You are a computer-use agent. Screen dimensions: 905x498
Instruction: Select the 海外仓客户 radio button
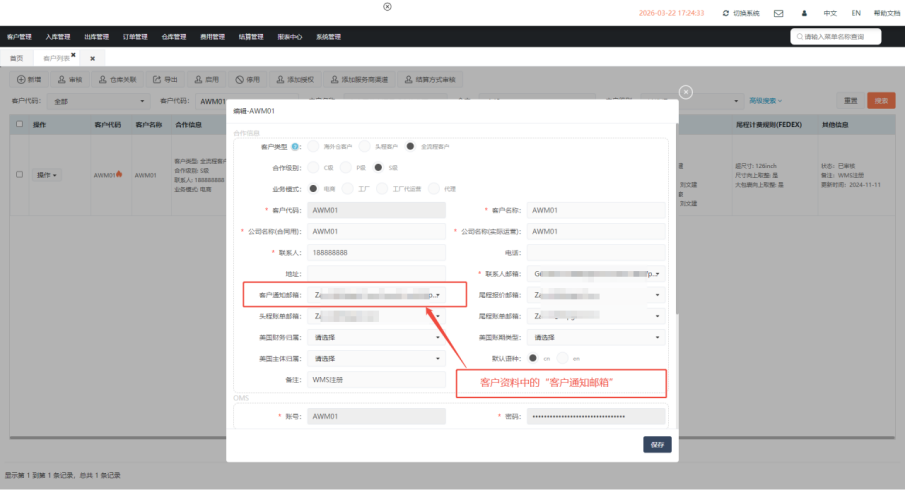314,147
